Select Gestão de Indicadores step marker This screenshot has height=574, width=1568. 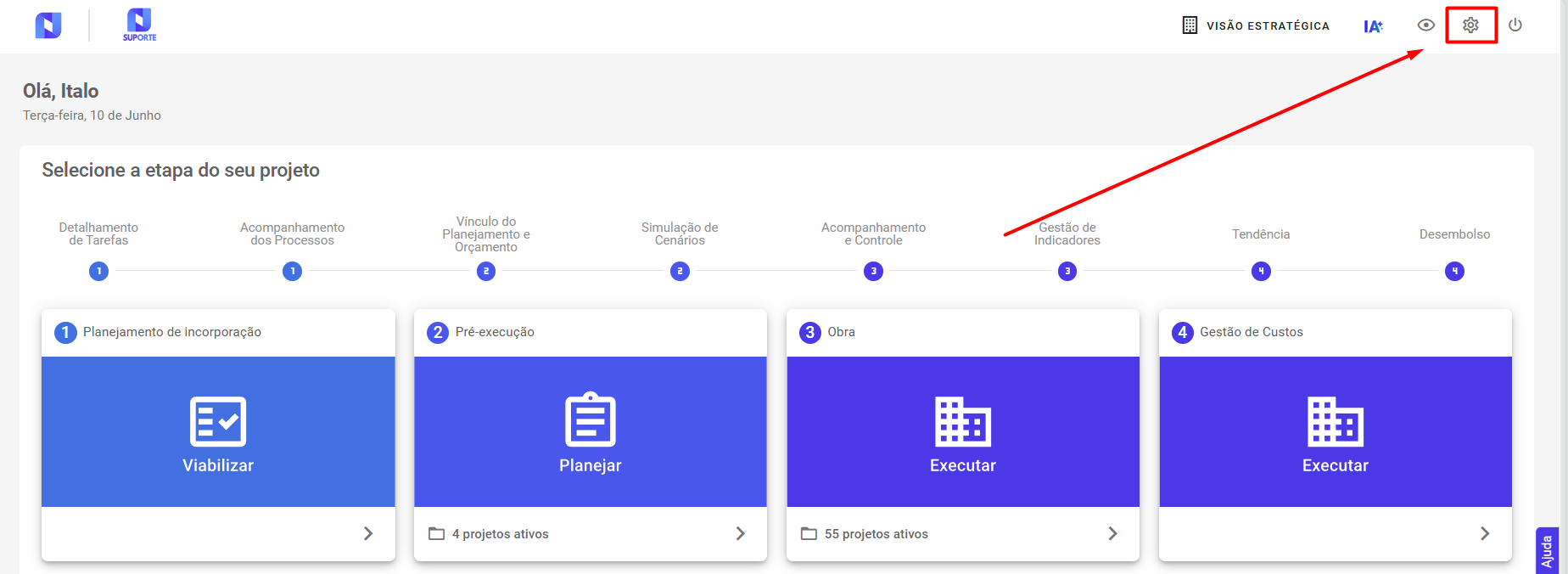(1067, 271)
